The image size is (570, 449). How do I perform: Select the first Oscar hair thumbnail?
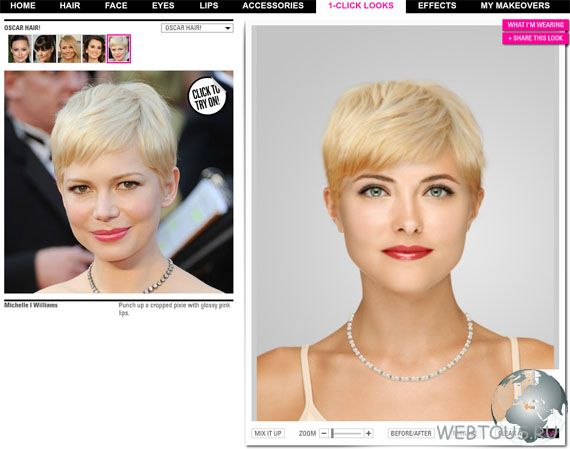20,49
